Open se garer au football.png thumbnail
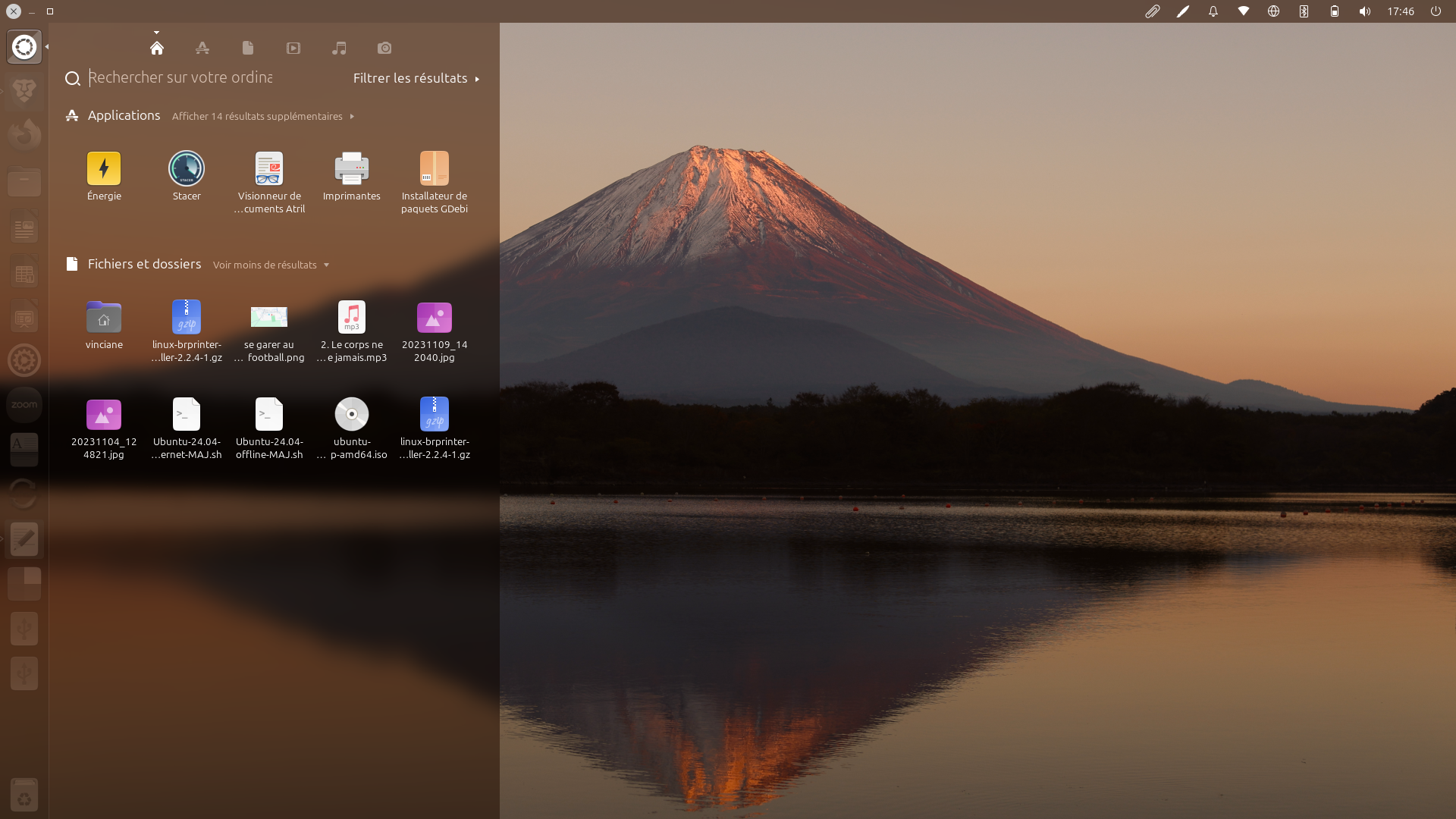 tap(269, 318)
